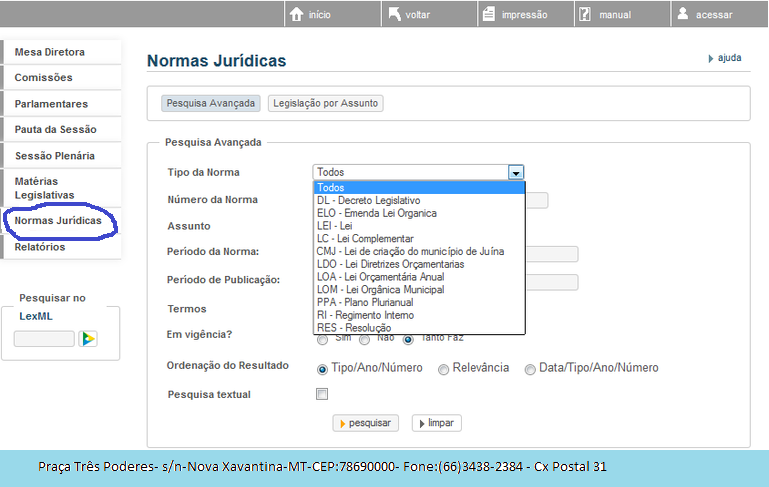Choose Tipo/Ano/Número result ordering

point(322,369)
